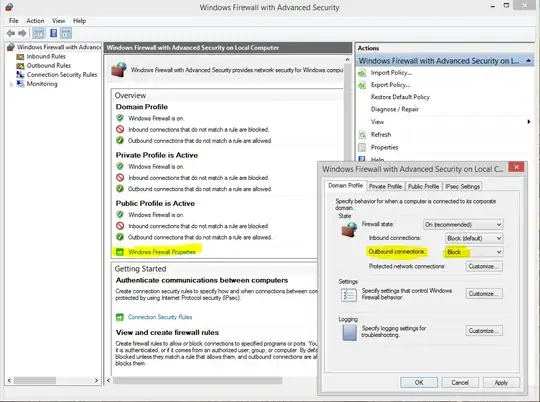Click Restore Default Policy action
This screenshot has width=540, height=402.
pyautogui.click(x=400, y=97)
